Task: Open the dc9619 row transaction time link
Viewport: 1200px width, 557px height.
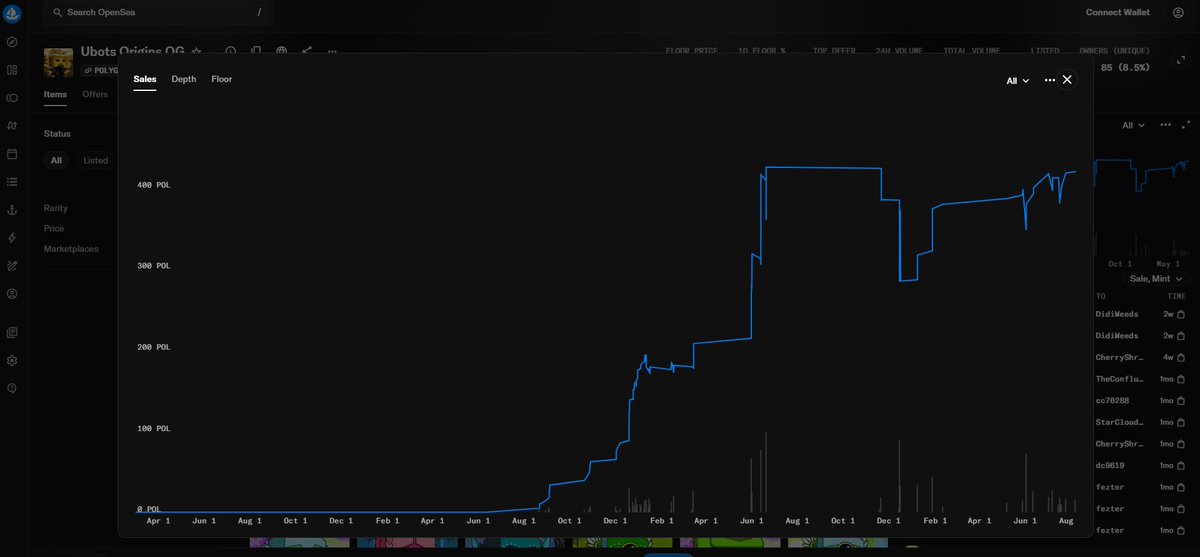Action: (x=1173, y=465)
